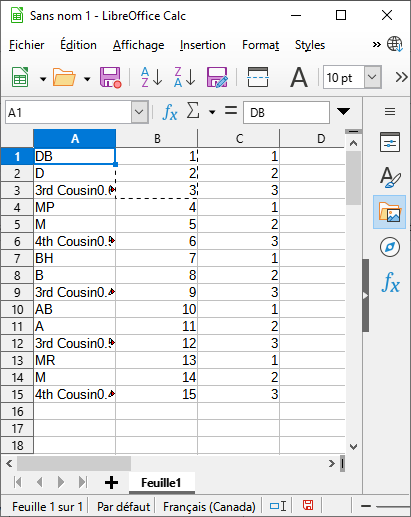Go to next sheet navigation arrow
This screenshot has width=411, height=517.
click(x=61, y=482)
